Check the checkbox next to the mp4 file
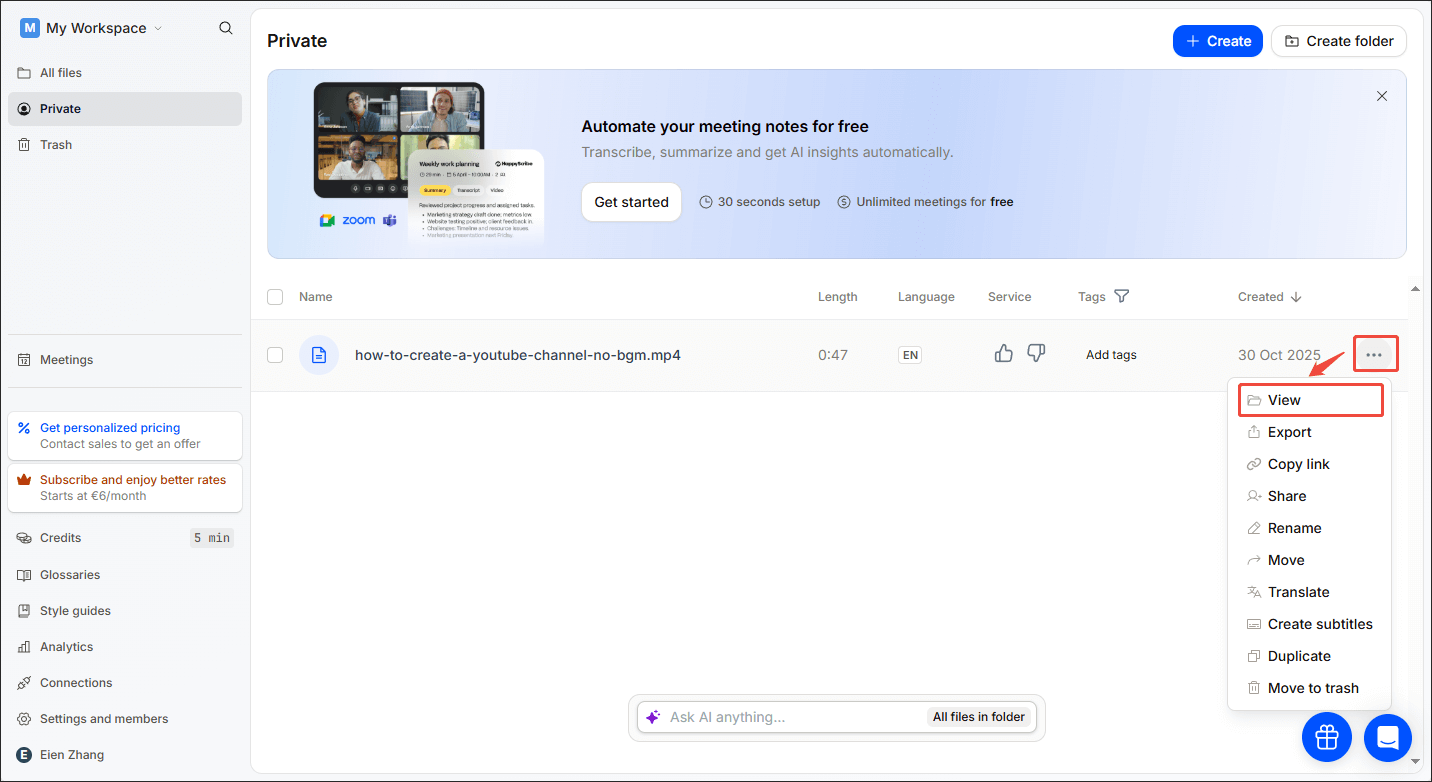This screenshot has width=1432, height=782. [274, 354]
